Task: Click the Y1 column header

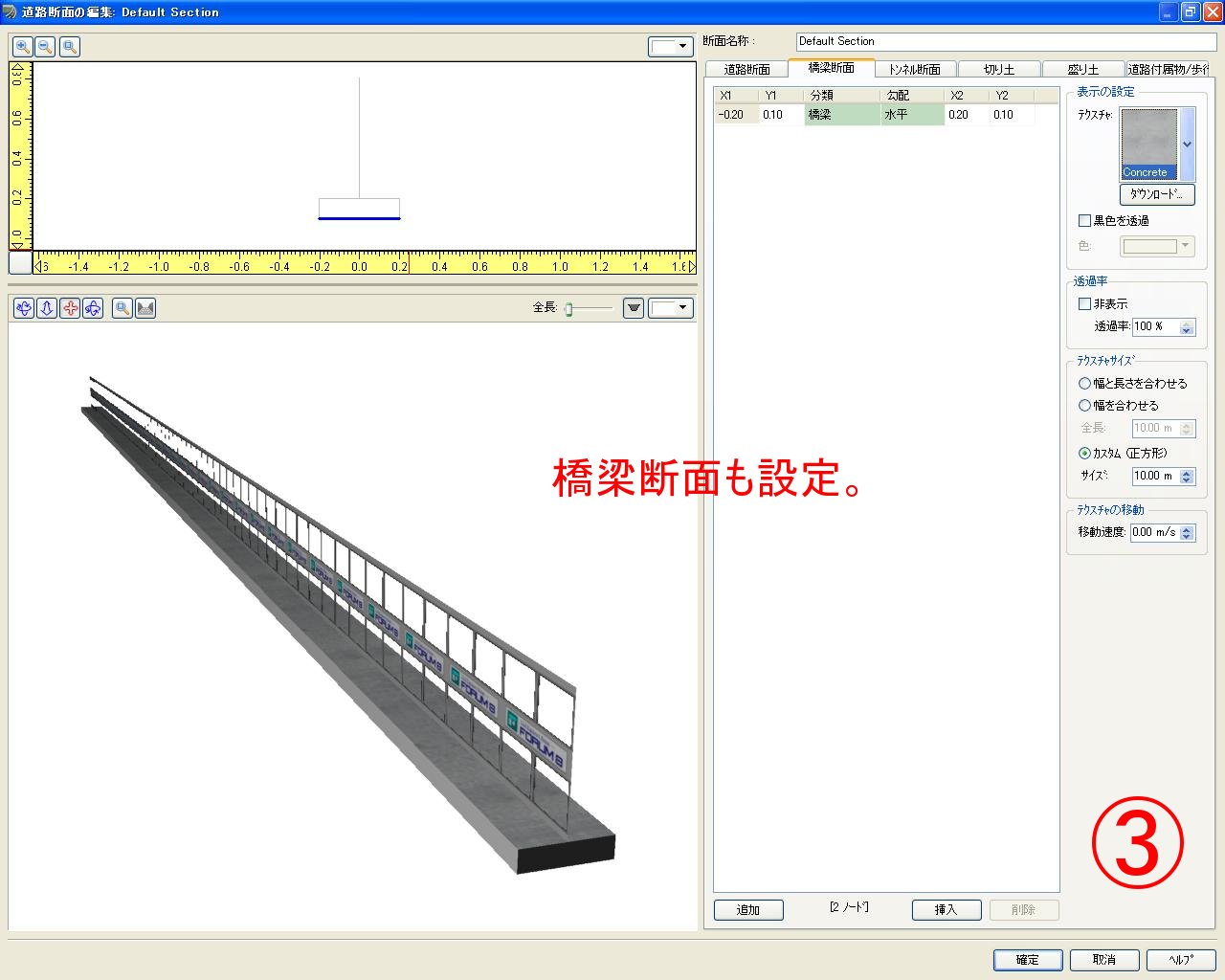Action: tap(782, 96)
